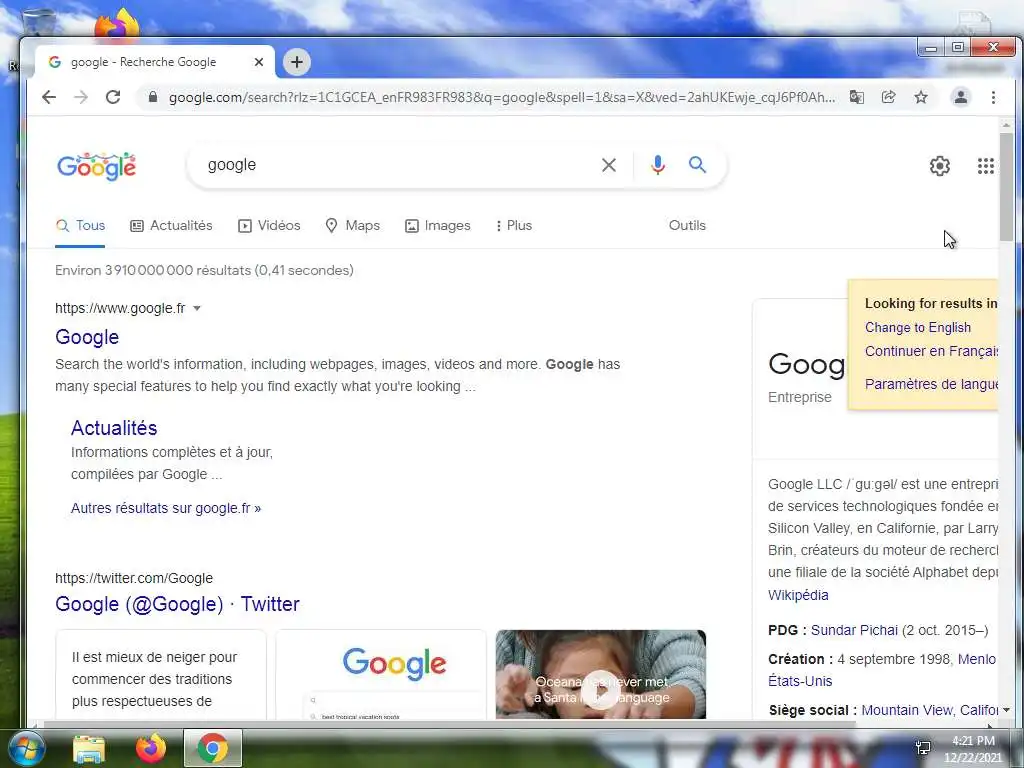Click 'Change to English' link
The height and width of the screenshot is (768, 1024).
[918, 327]
